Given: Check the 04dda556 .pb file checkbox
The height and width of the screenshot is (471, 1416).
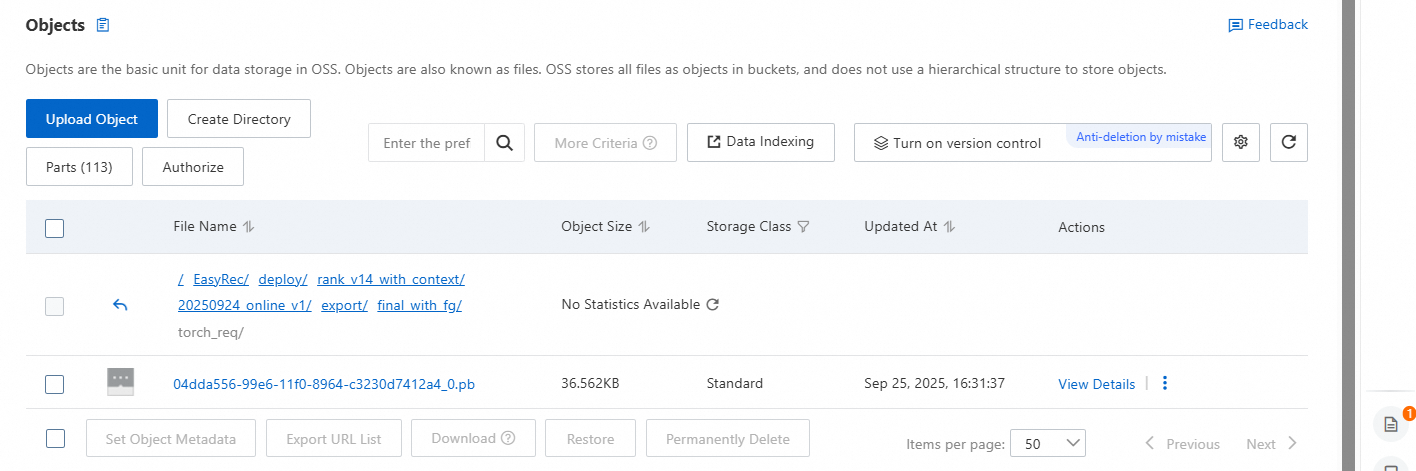Looking at the screenshot, I should (55, 384).
